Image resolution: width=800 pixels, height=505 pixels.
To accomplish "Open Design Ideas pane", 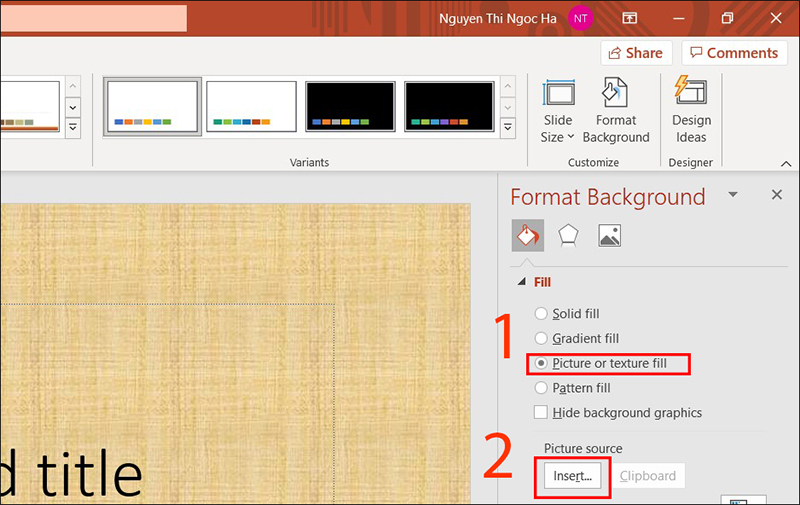I will pos(691,114).
